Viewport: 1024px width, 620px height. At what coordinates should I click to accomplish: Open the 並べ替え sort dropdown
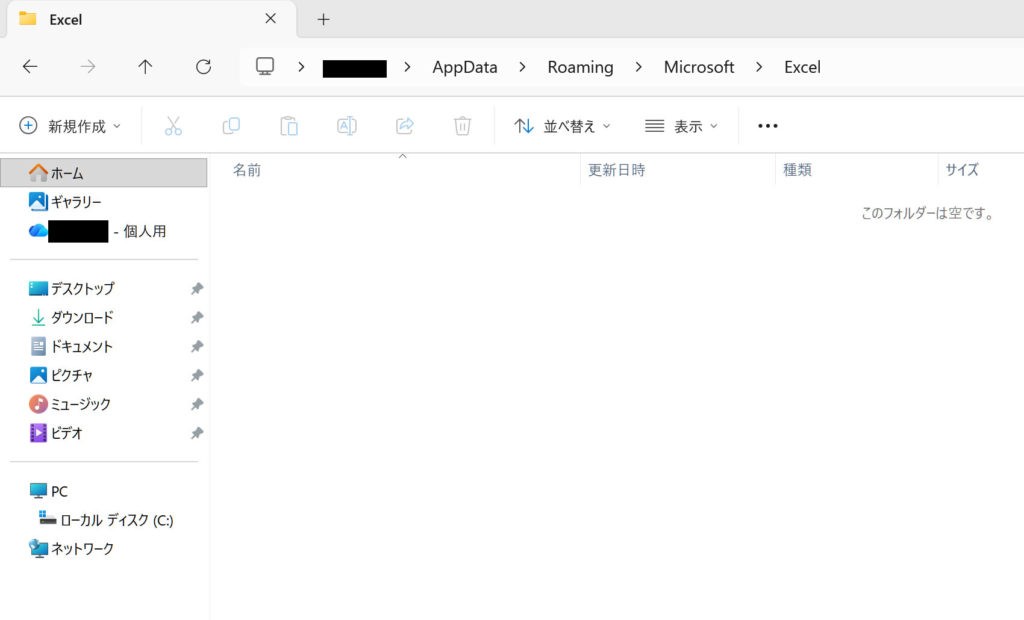(562, 126)
